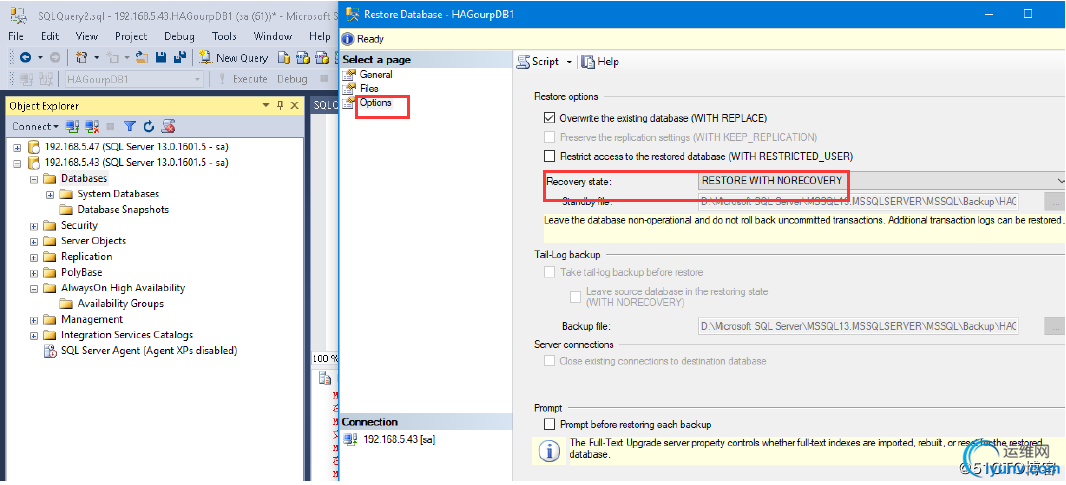Expand the Integration Services Catalogs folder

coord(34,335)
